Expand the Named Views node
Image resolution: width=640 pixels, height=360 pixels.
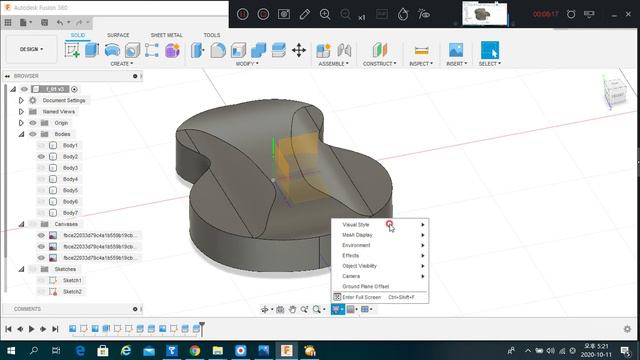[x=21, y=111]
